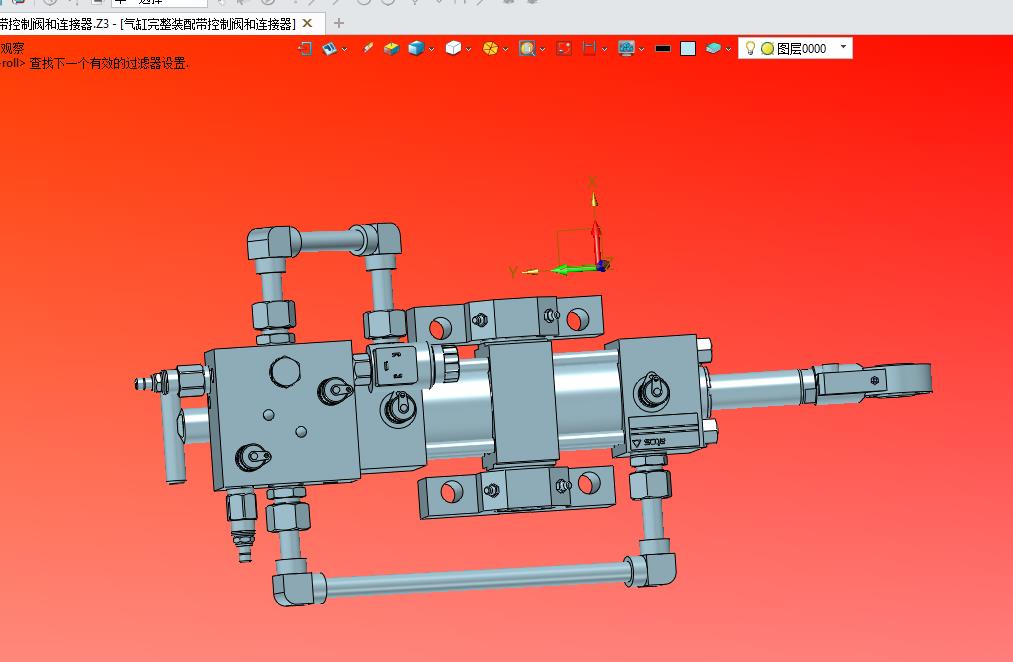
Task: Select the red X axis arrow of triad
Action: pos(596,239)
